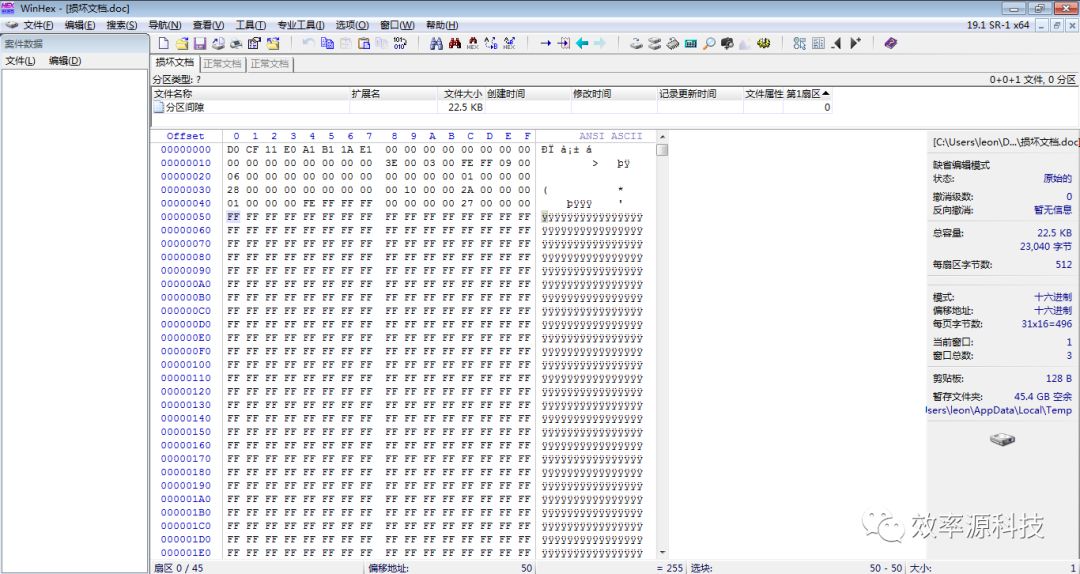The height and width of the screenshot is (574, 1080).
Task: Click the 原始的 status value
Action: pos(1057,178)
